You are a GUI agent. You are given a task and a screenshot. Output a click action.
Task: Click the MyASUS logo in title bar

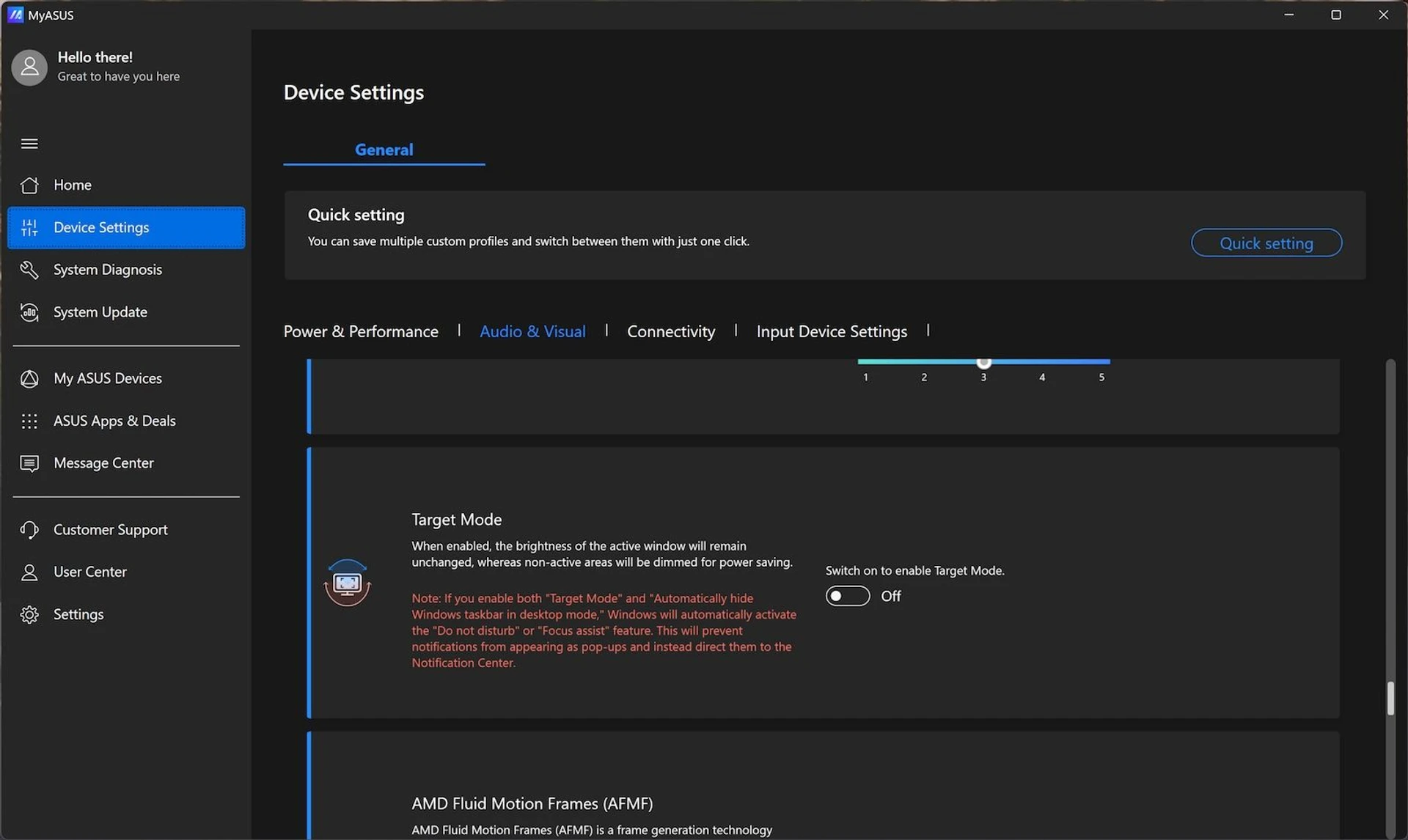pos(15,15)
